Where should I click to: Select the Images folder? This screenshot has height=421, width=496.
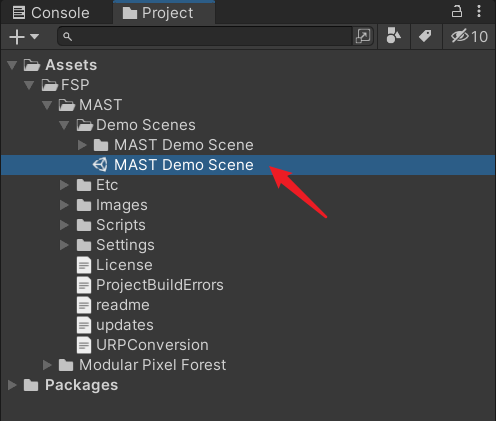click(x=122, y=205)
